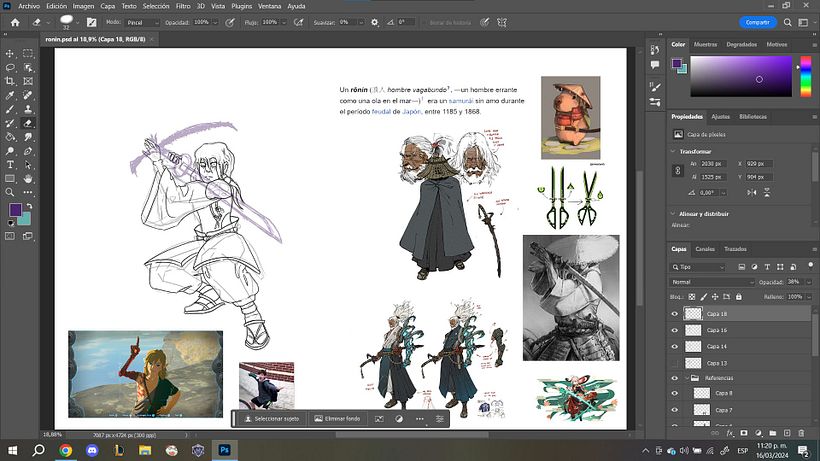
Task: Open the Opacidad dropdown in options bar
Action: click(215, 22)
